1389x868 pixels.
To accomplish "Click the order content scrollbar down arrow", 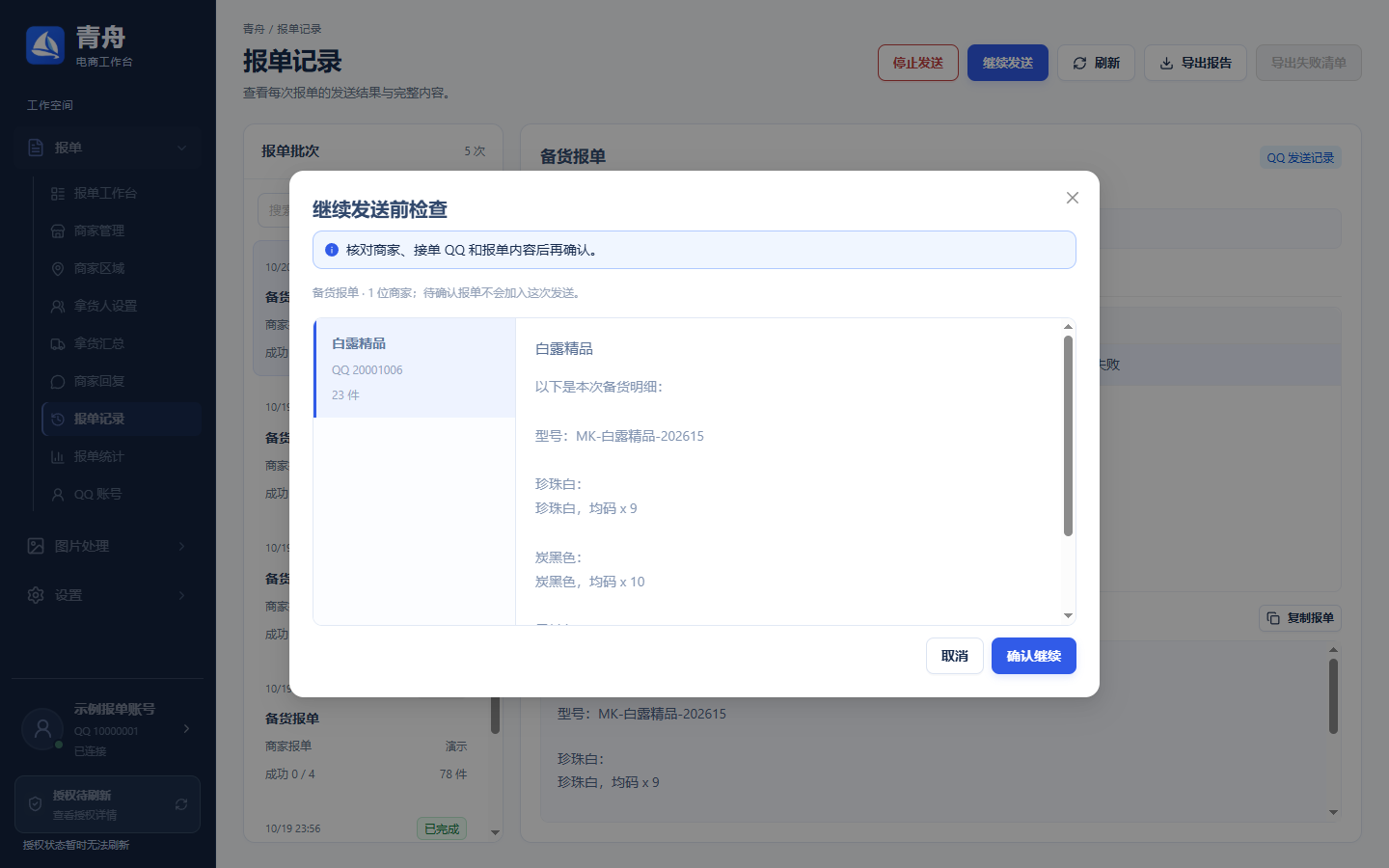I will [1333, 812].
